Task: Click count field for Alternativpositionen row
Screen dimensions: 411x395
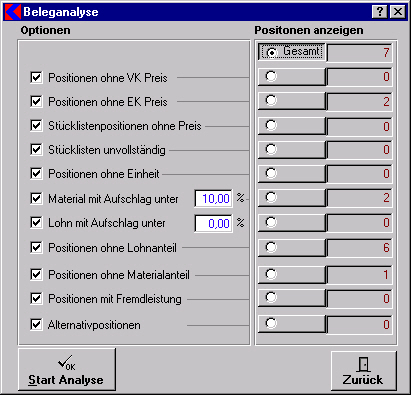Action: (359, 324)
